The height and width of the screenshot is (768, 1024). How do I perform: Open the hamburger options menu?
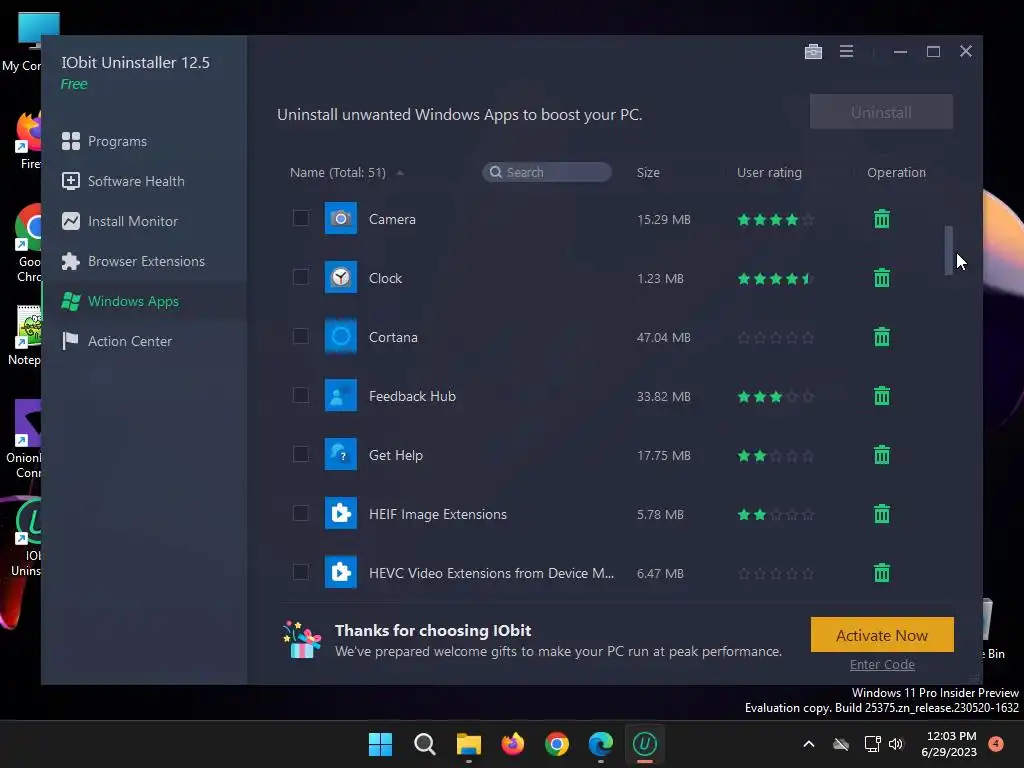click(x=846, y=51)
